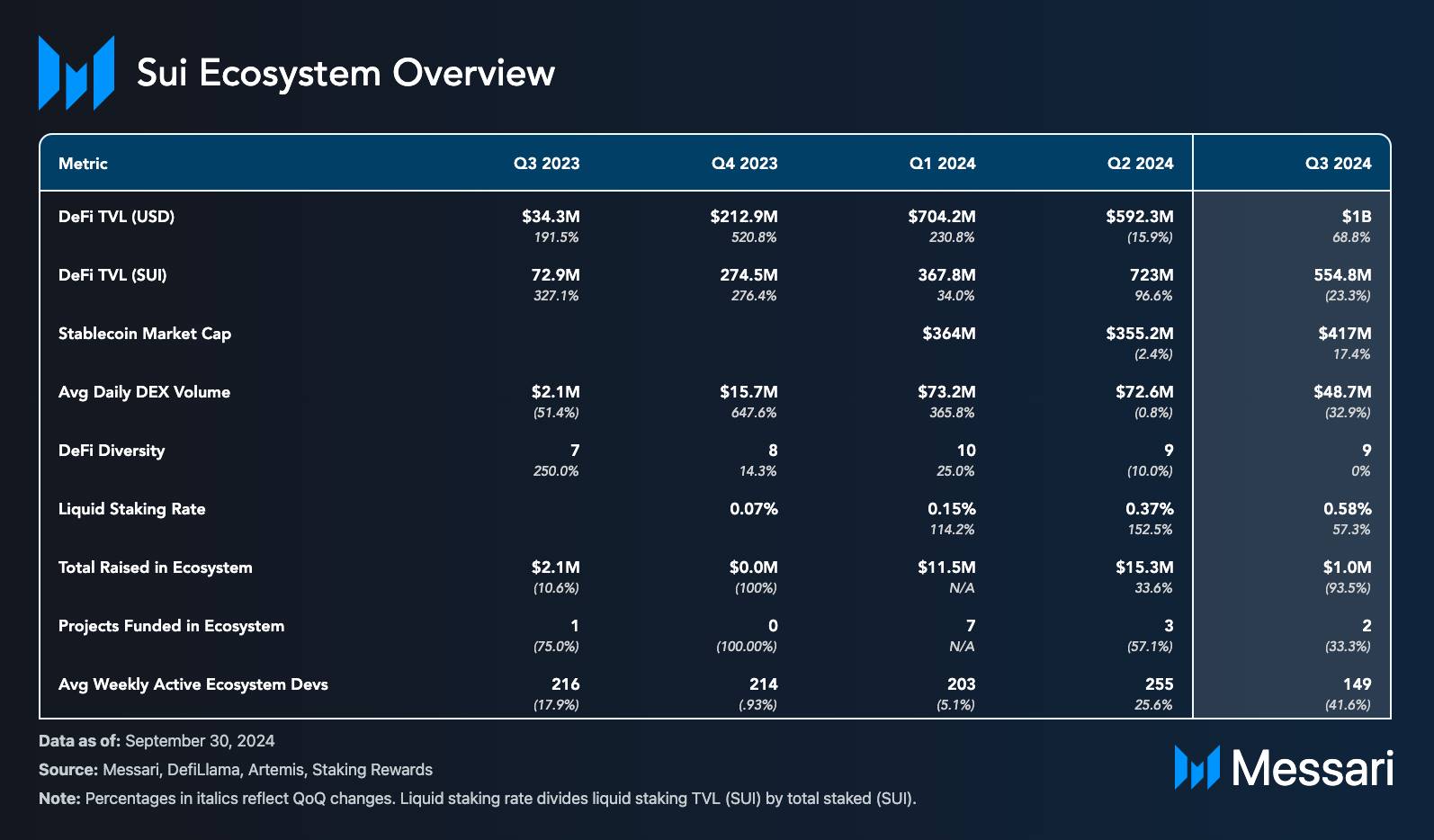Click the '17.4%' stablecoin QoQ change
This screenshot has height=840, width=1434.
1351,354
